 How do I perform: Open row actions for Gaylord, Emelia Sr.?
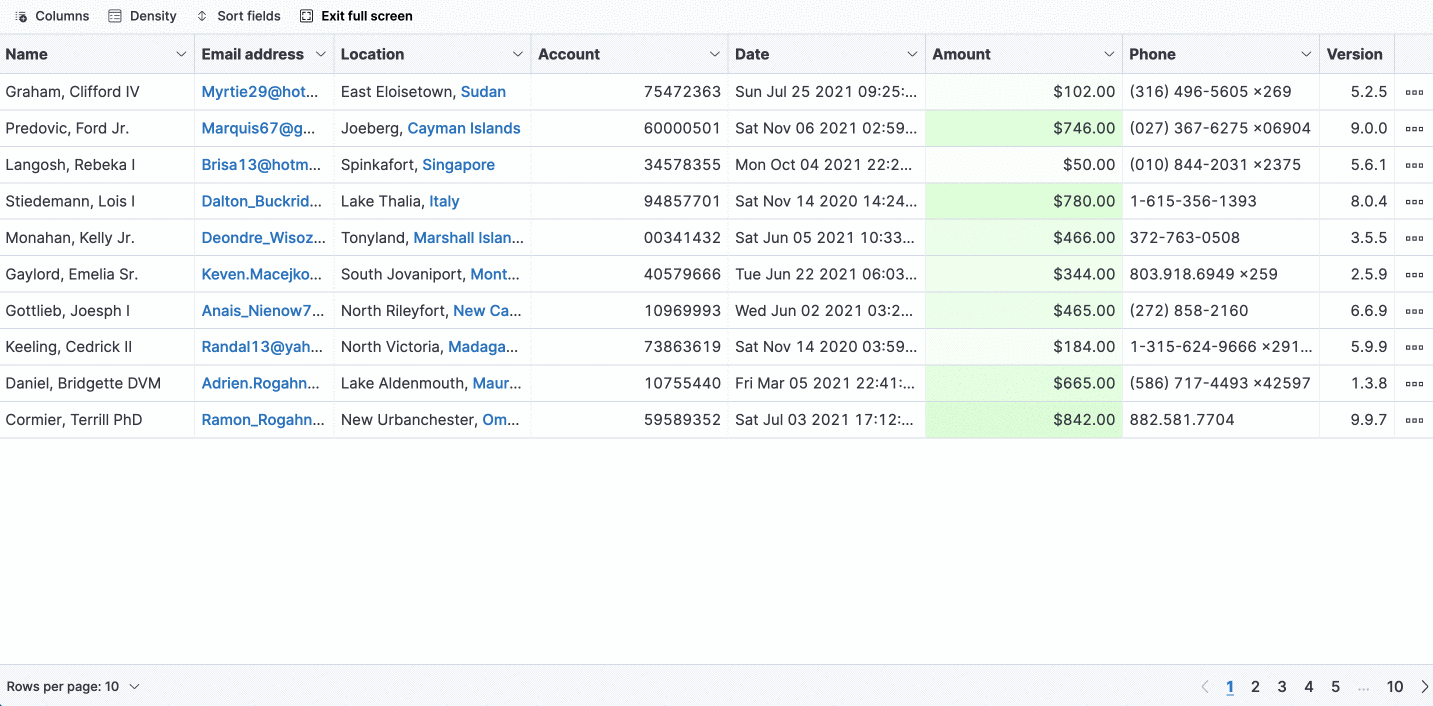[x=1414, y=274]
